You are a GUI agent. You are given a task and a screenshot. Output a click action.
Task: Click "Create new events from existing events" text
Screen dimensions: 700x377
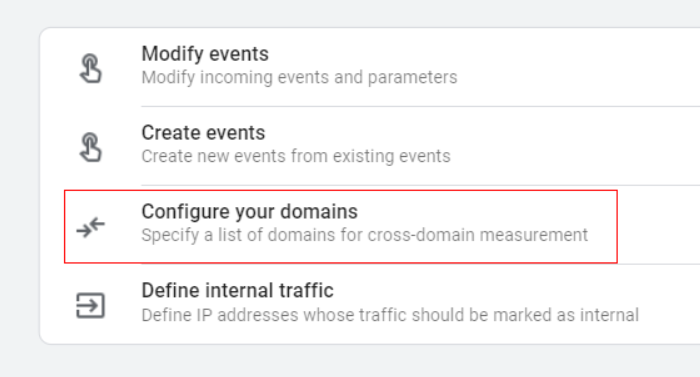click(x=296, y=156)
